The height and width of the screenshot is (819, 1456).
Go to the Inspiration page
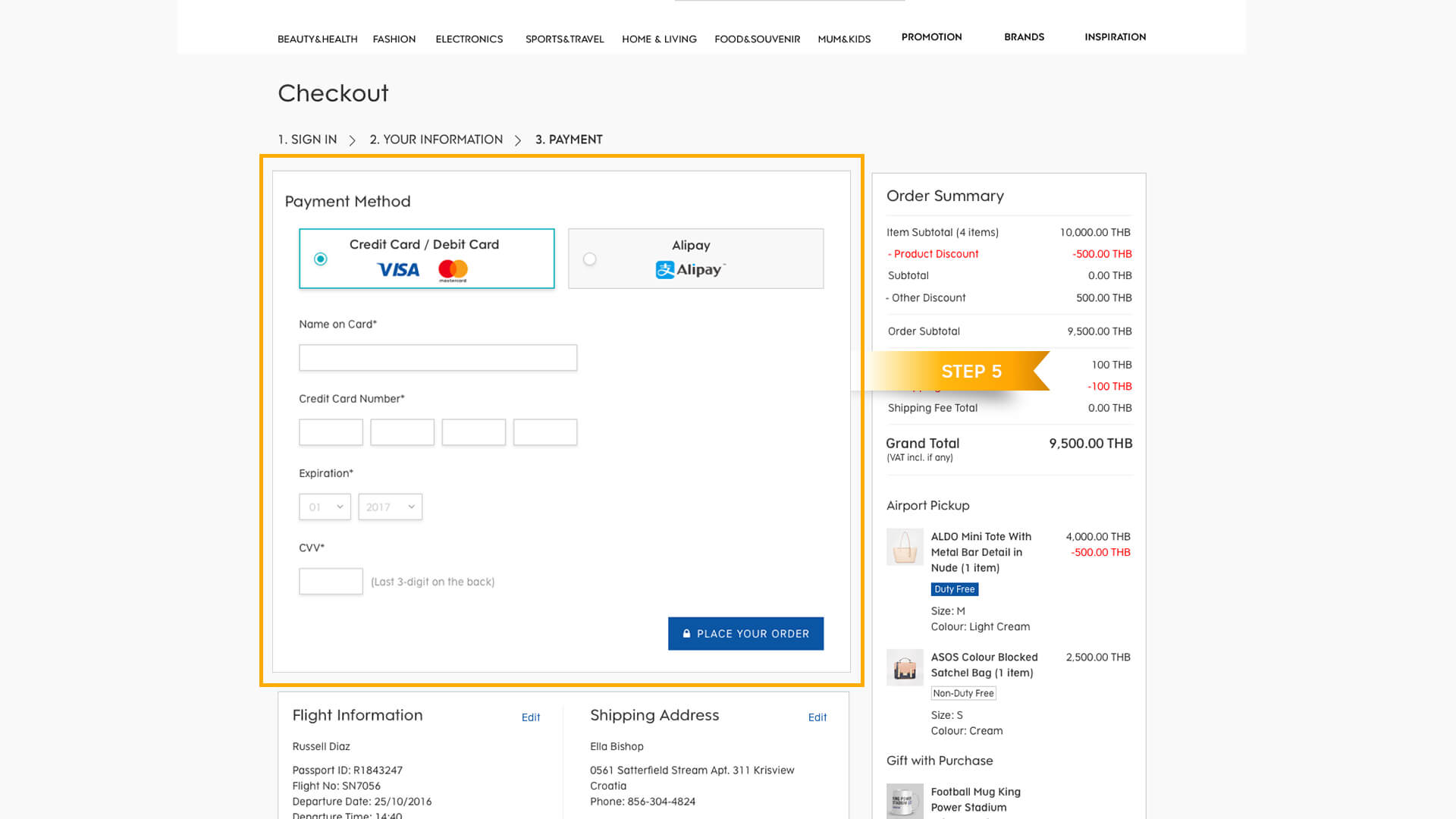1115,36
